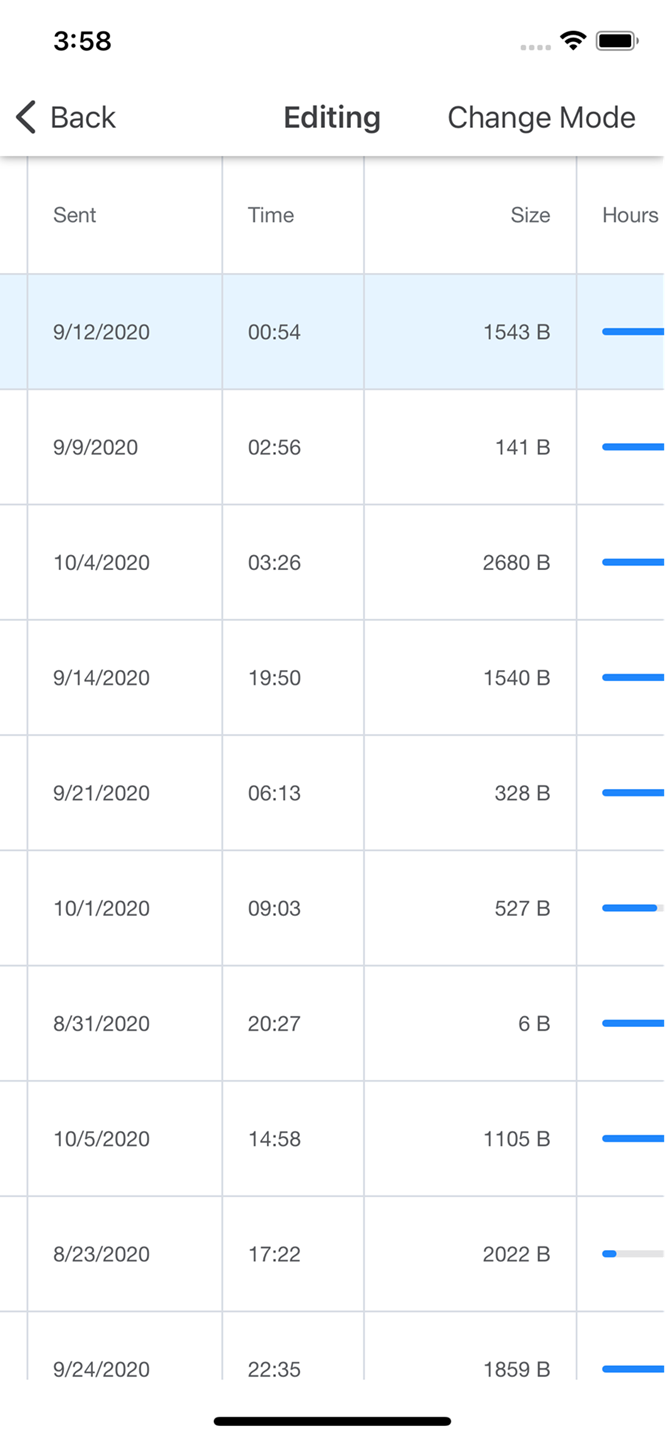Image resolution: width=665 pixels, height=1440 pixels.
Task: Select the 9/12/2020 sent date cell
Action: point(101,332)
